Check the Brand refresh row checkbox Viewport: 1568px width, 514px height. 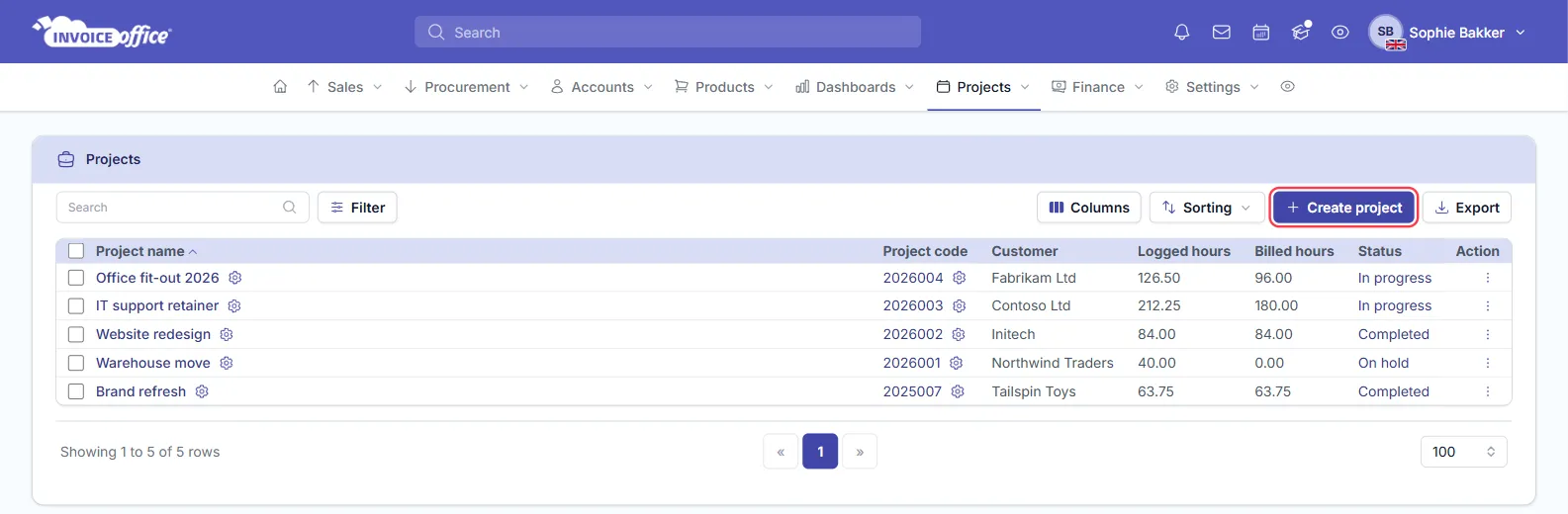point(76,391)
